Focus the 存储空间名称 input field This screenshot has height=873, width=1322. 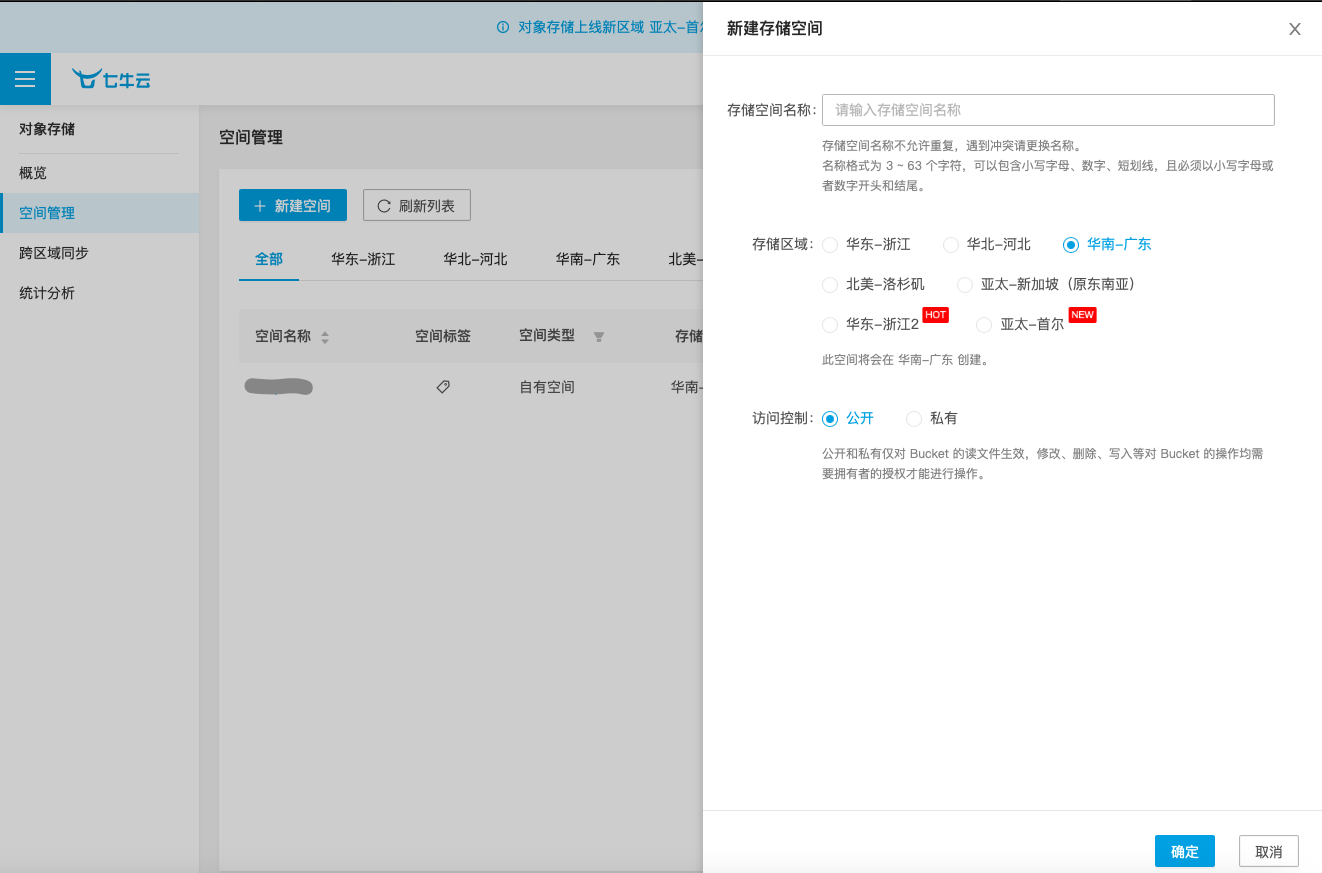pyautogui.click(x=1048, y=110)
